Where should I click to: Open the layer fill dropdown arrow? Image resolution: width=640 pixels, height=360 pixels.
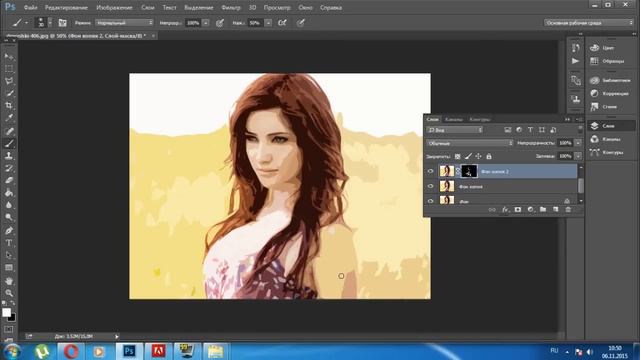[578, 156]
